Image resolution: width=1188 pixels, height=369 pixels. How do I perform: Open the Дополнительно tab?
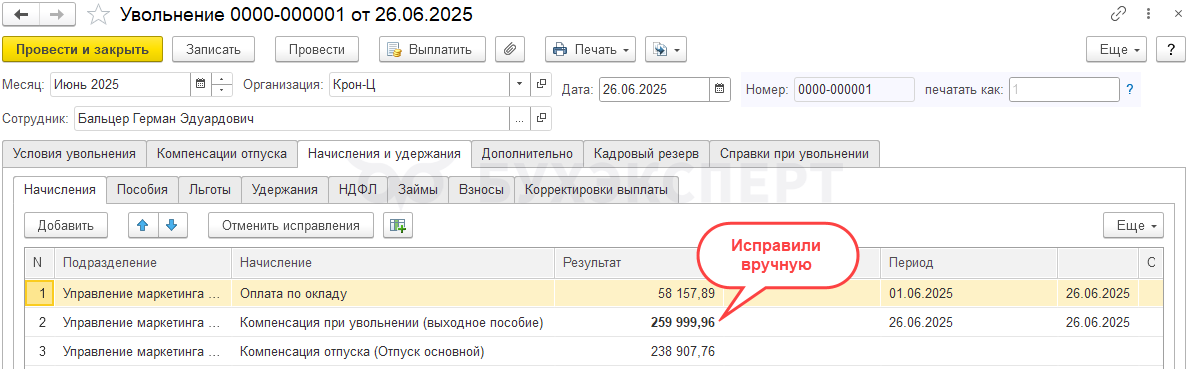pos(527,154)
